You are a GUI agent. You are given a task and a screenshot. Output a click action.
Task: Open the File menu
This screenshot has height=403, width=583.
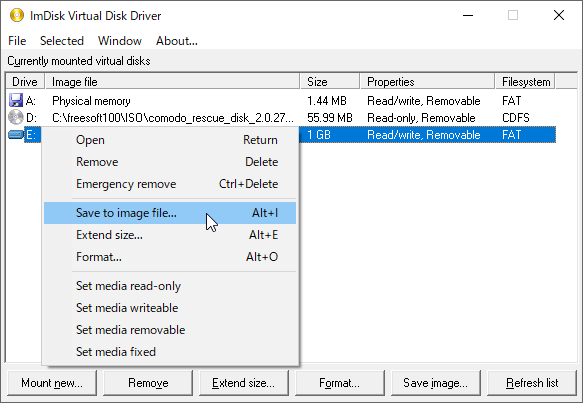click(17, 41)
